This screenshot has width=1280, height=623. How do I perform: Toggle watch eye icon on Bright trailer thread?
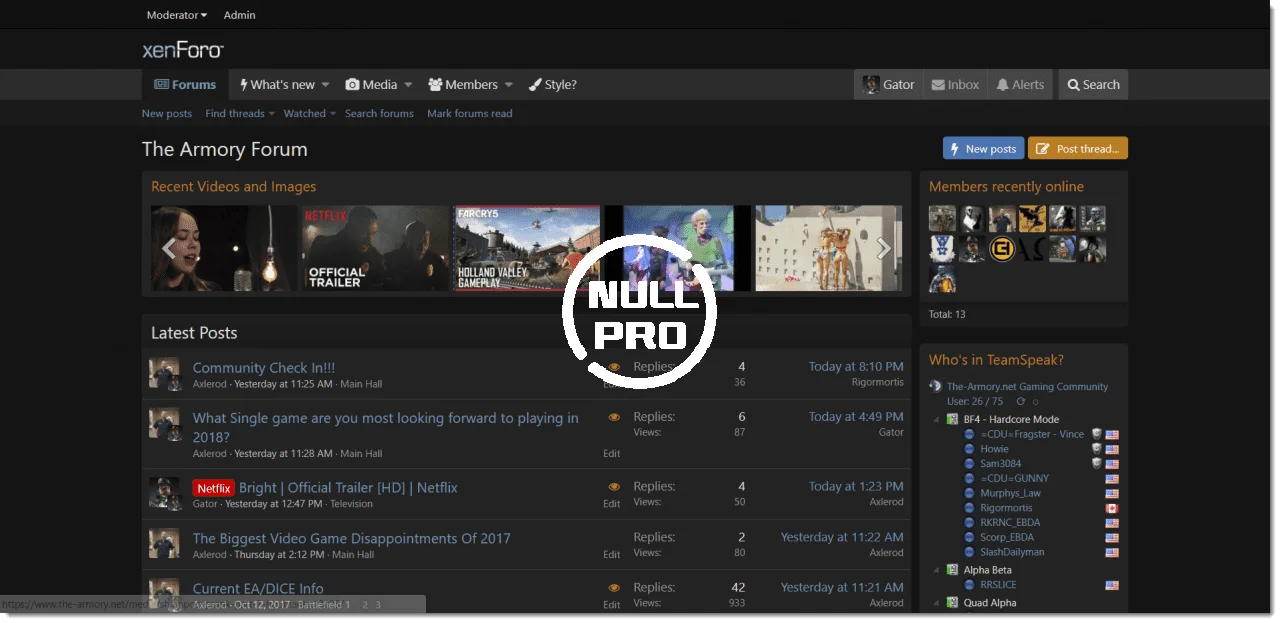pyautogui.click(x=614, y=487)
